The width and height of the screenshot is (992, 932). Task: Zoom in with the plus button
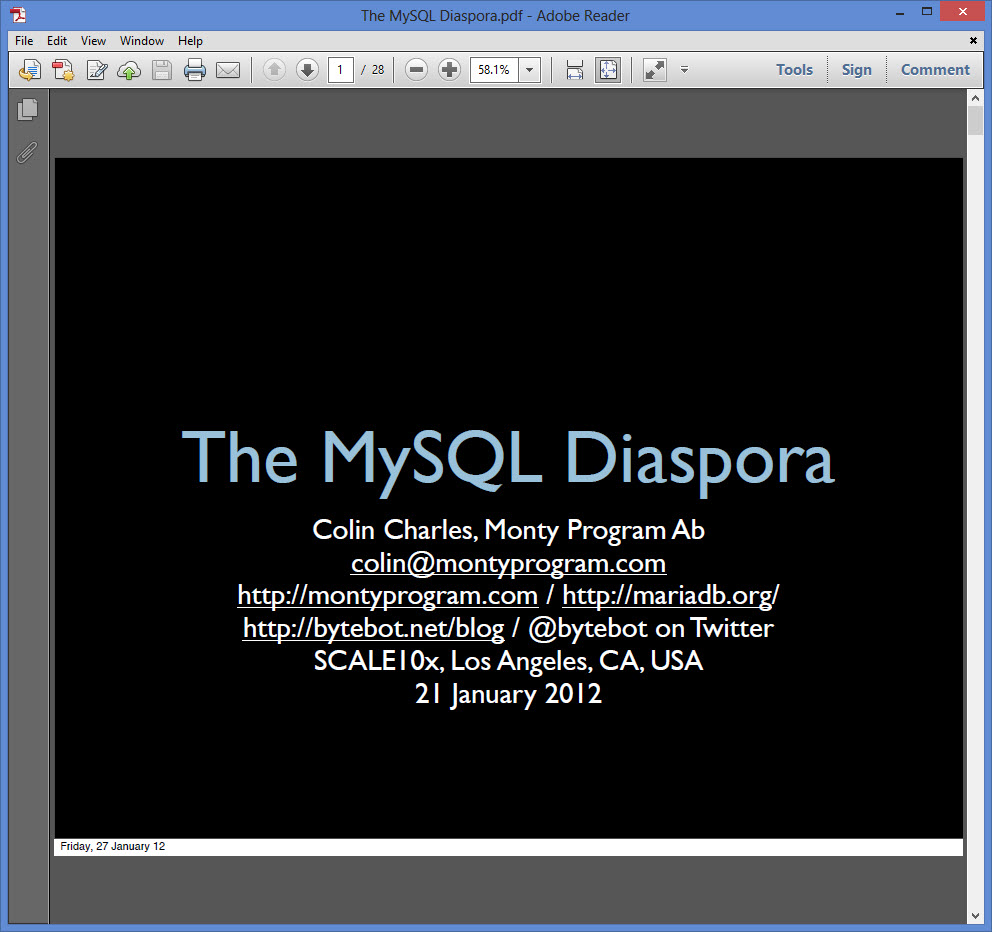[x=449, y=70]
